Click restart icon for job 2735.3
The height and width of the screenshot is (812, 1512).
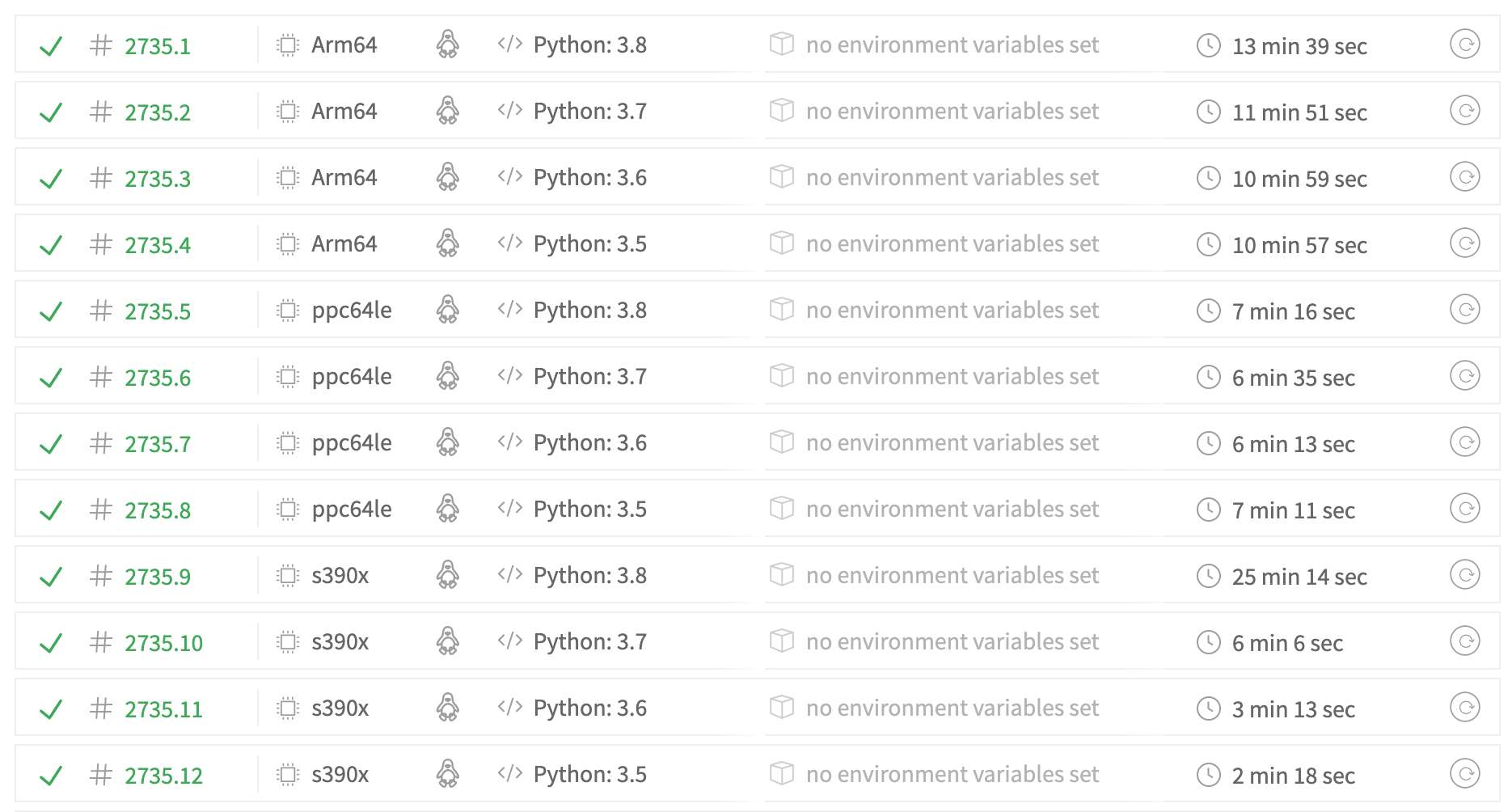(1464, 177)
